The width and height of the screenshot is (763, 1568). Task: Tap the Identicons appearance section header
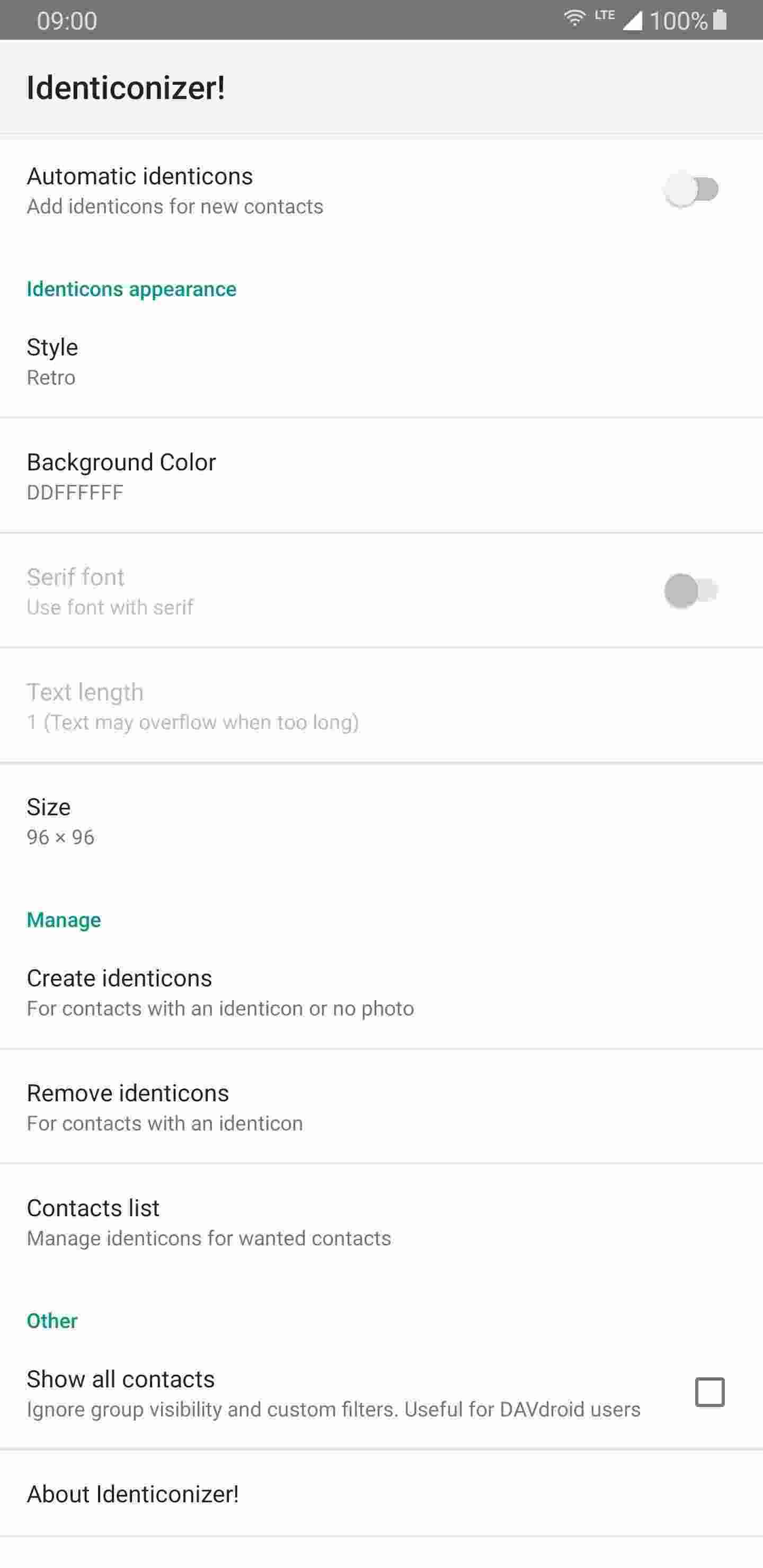pyautogui.click(x=131, y=289)
